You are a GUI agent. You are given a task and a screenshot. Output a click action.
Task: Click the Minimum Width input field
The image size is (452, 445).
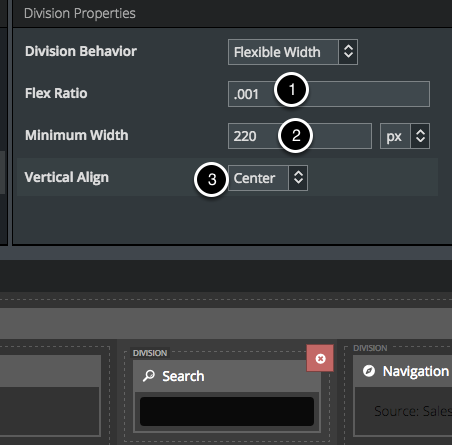pyautogui.click(x=300, y=136)
